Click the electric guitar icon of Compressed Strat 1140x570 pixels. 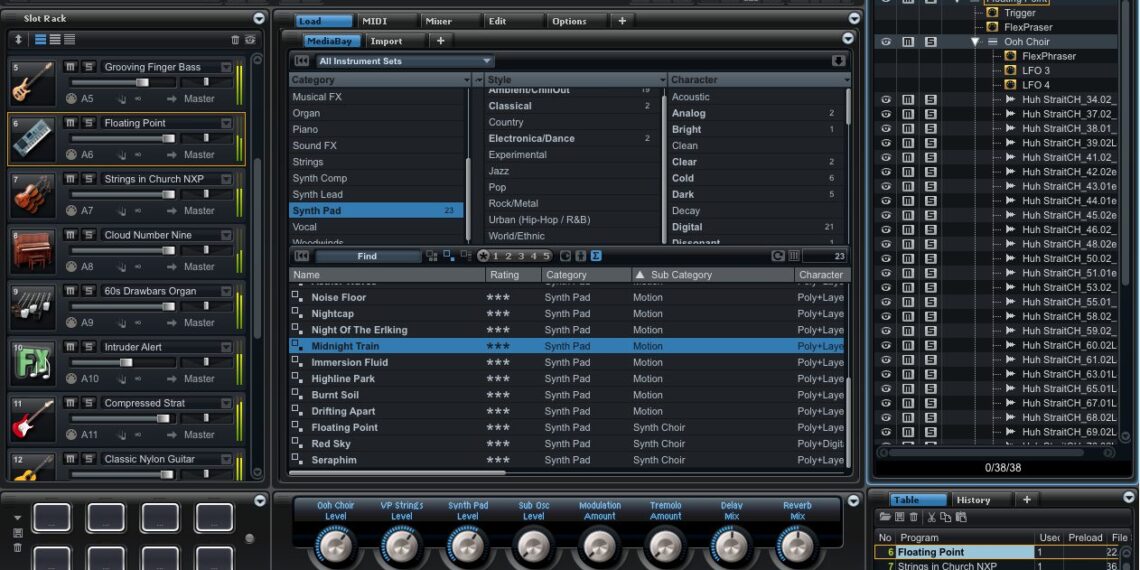32,419
